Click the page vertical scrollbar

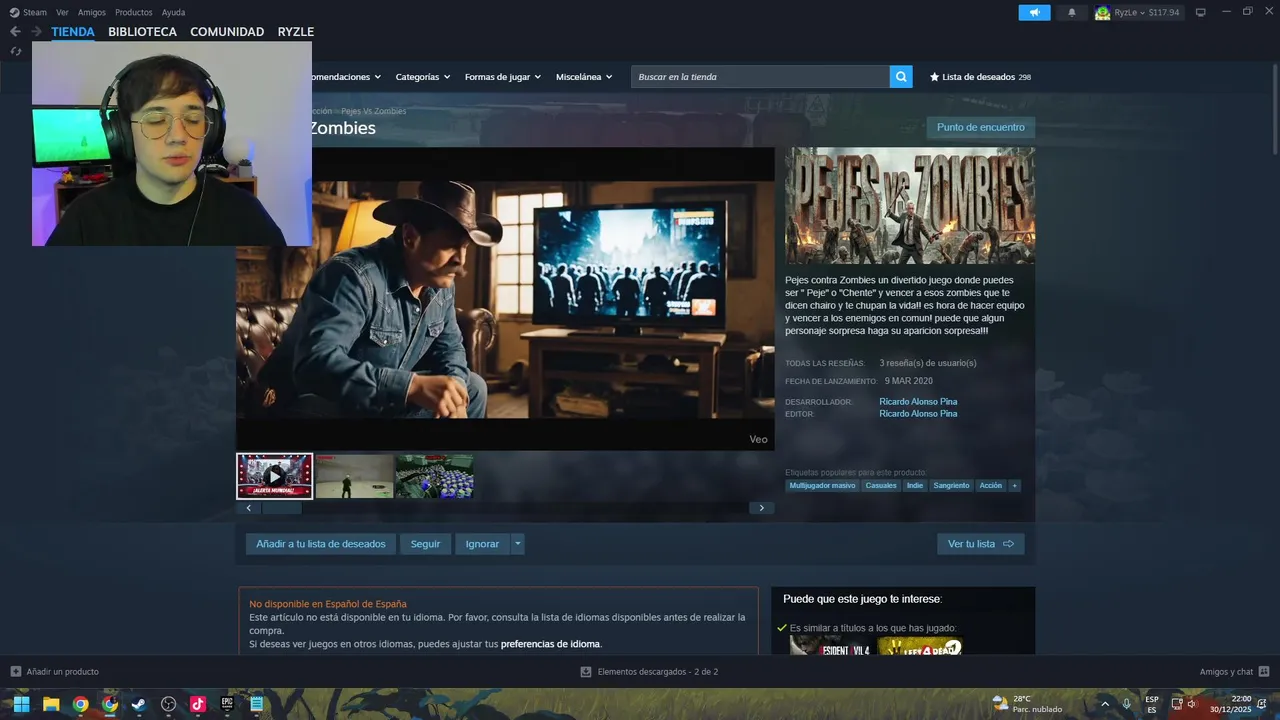click(x=1274, y=110)
